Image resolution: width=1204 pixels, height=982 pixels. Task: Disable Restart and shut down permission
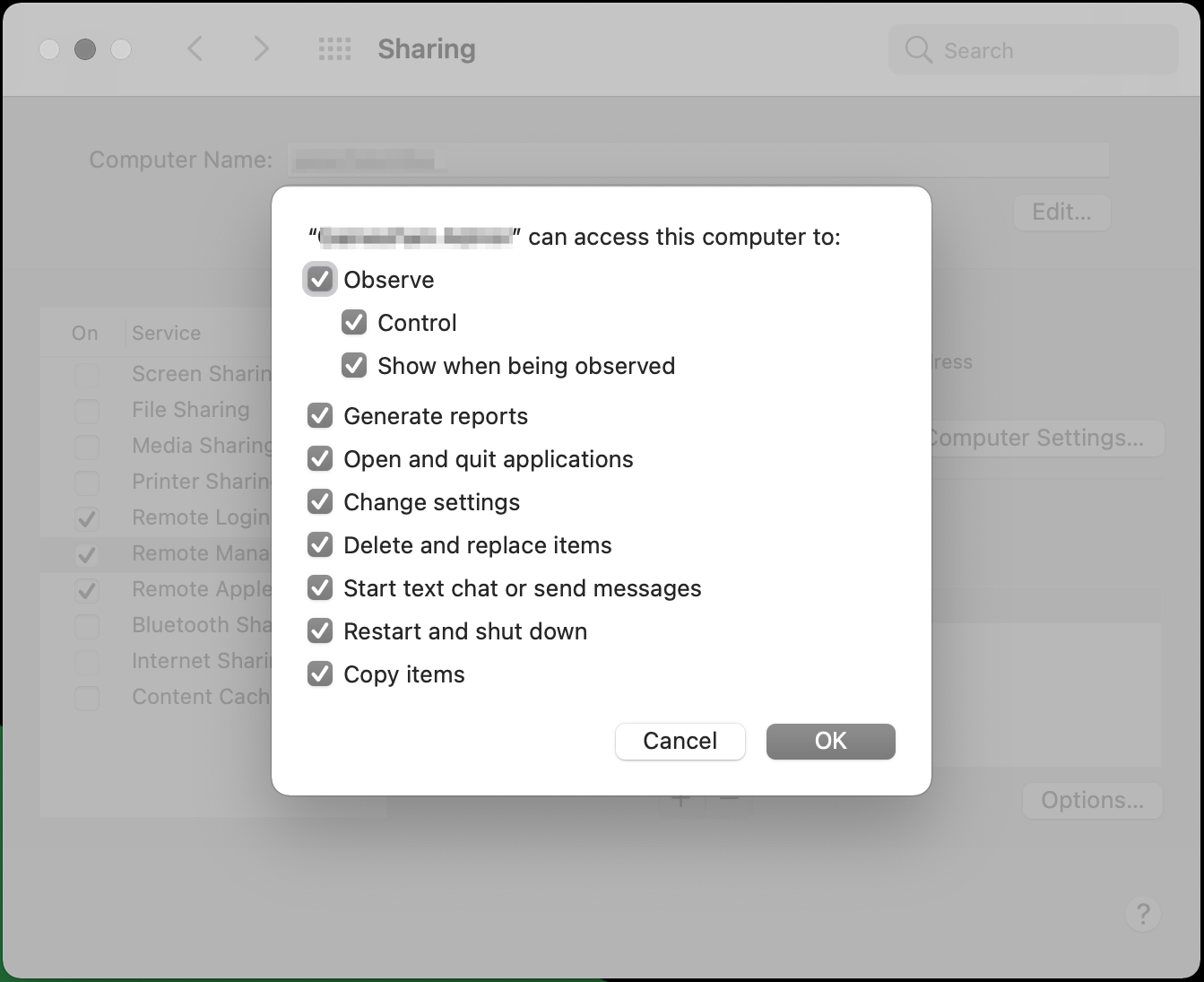(320, 631)
